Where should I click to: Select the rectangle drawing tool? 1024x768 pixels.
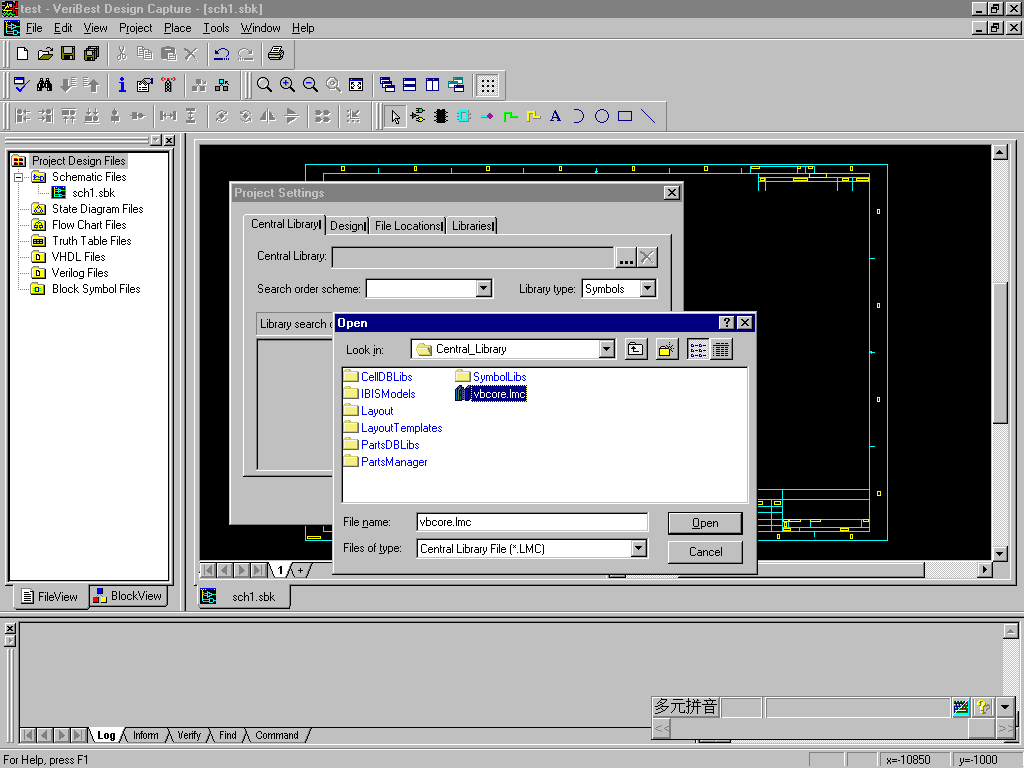[625, 116]
